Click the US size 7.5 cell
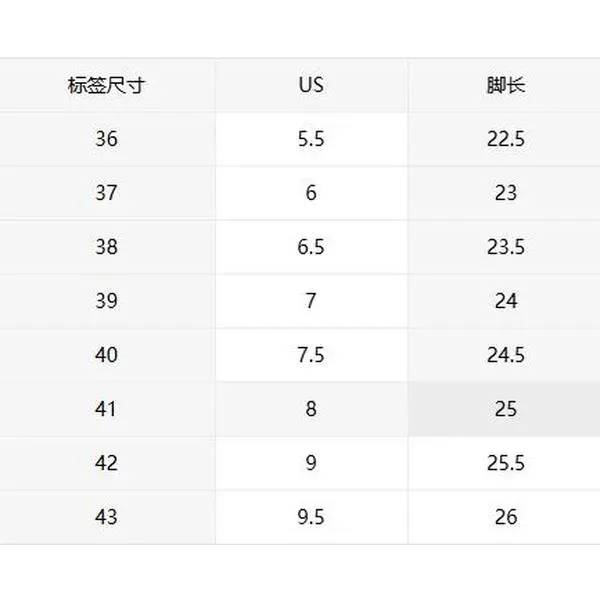600x600 pixels. 311,355
